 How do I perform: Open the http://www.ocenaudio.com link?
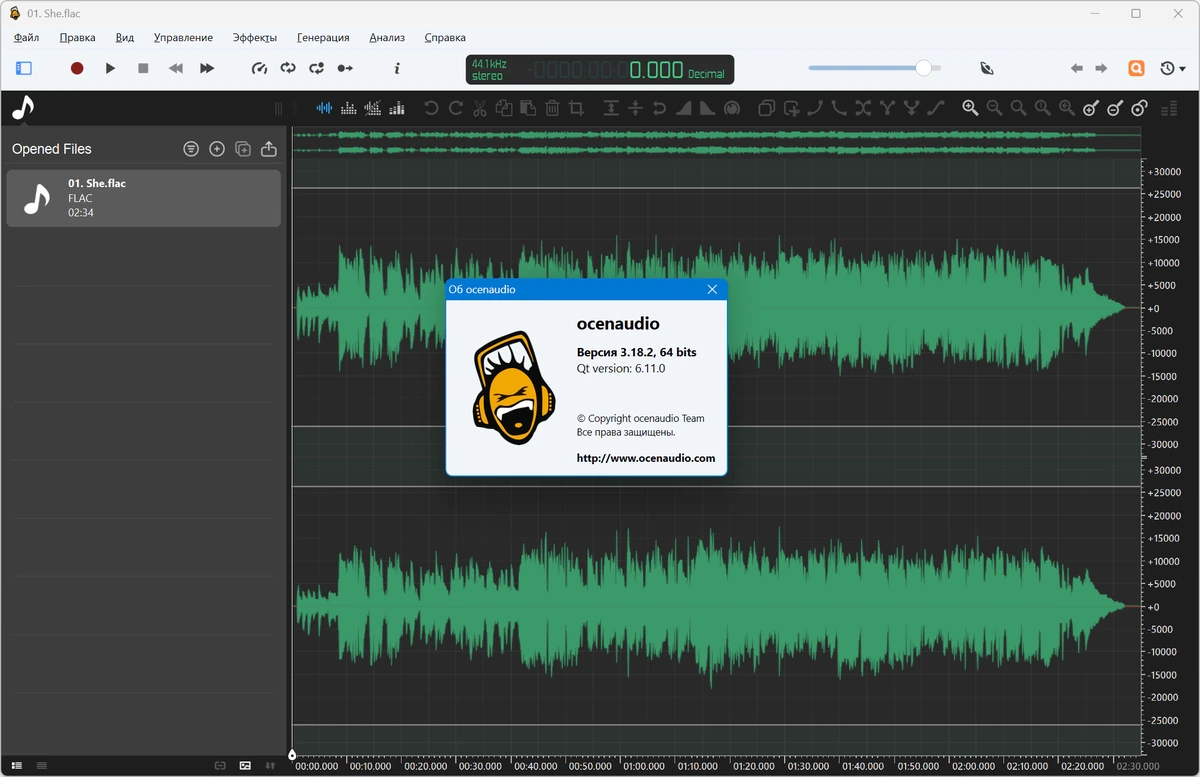pos(646,458)
